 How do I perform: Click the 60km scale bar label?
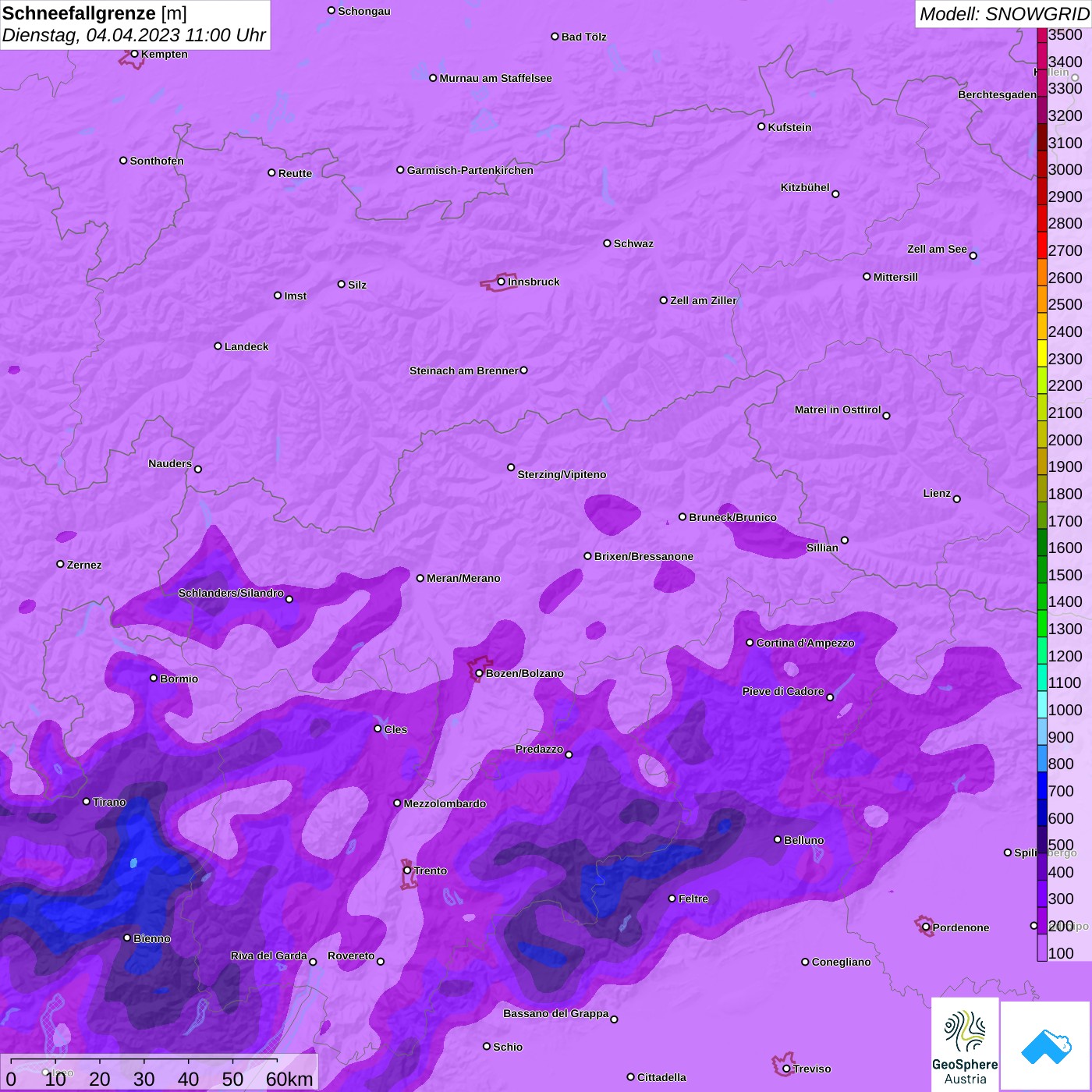289,1080
